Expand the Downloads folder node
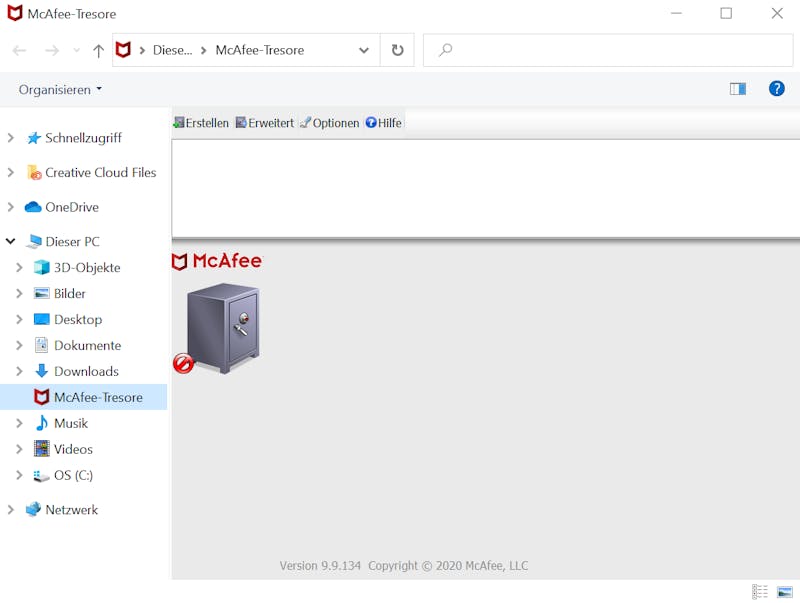The height and width of the screenshot is (603, 800). pos(19,371)
